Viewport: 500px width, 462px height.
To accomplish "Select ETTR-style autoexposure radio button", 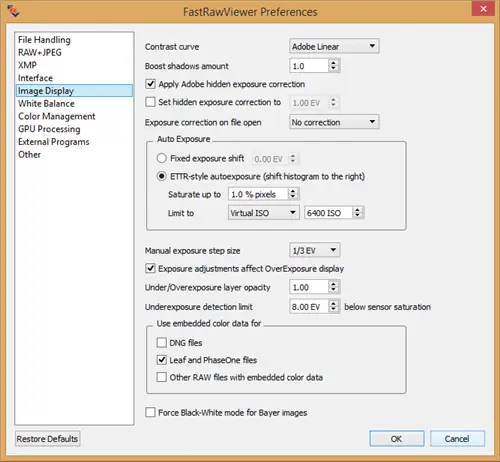I will (162, 176).
